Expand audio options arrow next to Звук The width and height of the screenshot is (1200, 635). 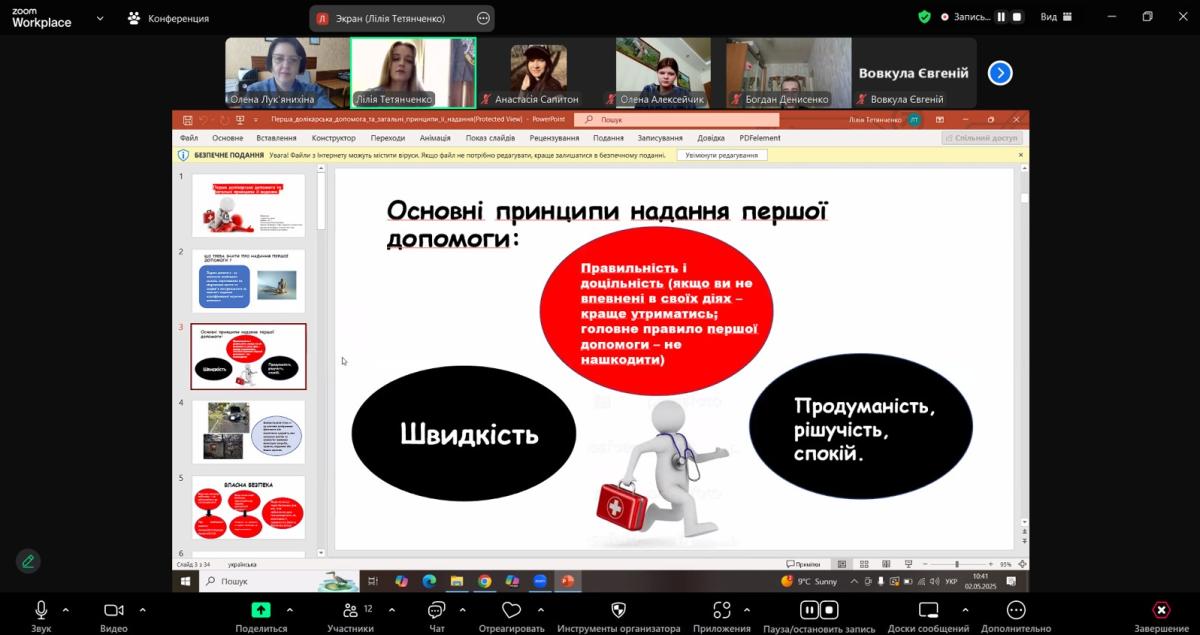66,610
